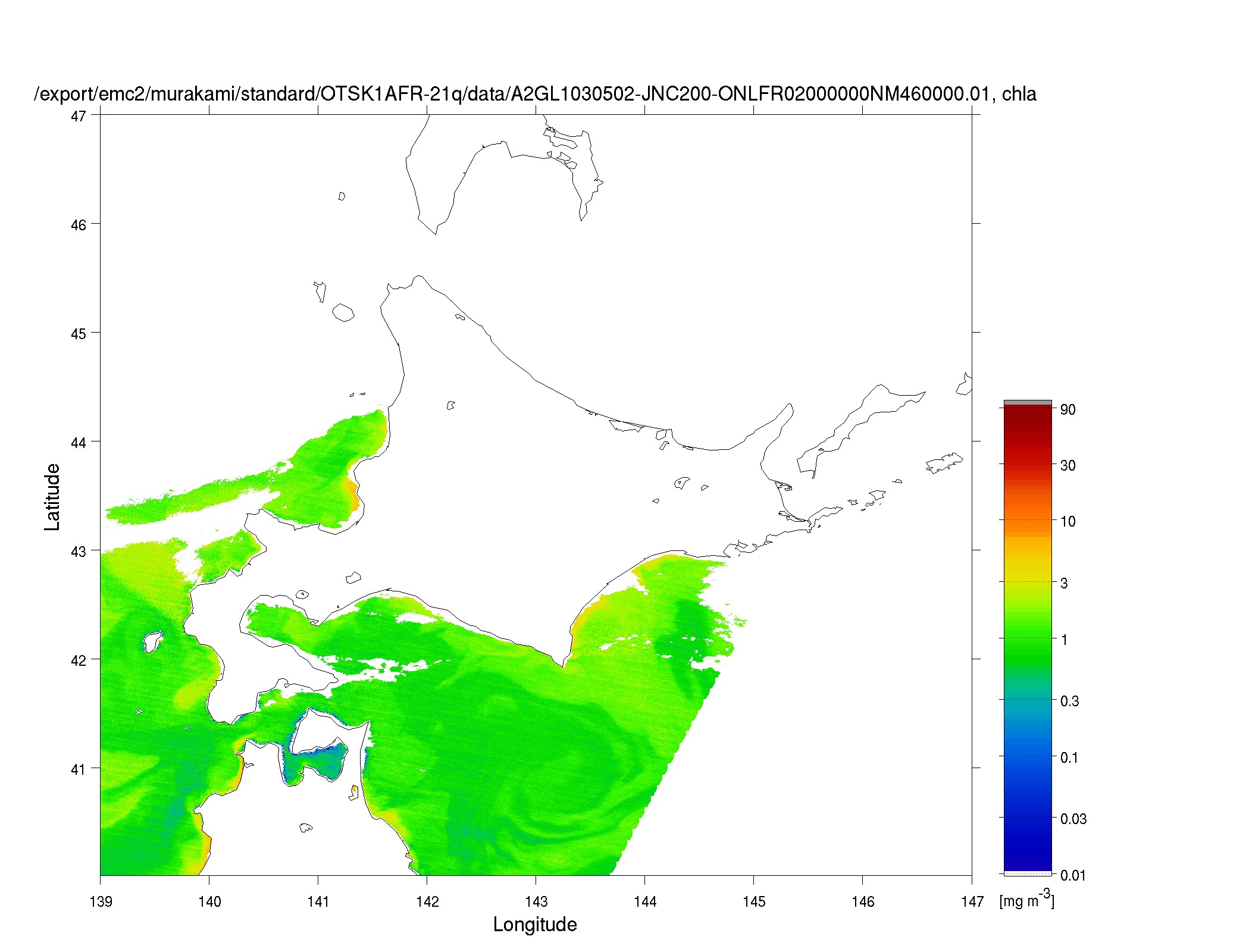Click colorbar label 0.1
This screenshot has width=1249, height=952.
(1069, 757)
